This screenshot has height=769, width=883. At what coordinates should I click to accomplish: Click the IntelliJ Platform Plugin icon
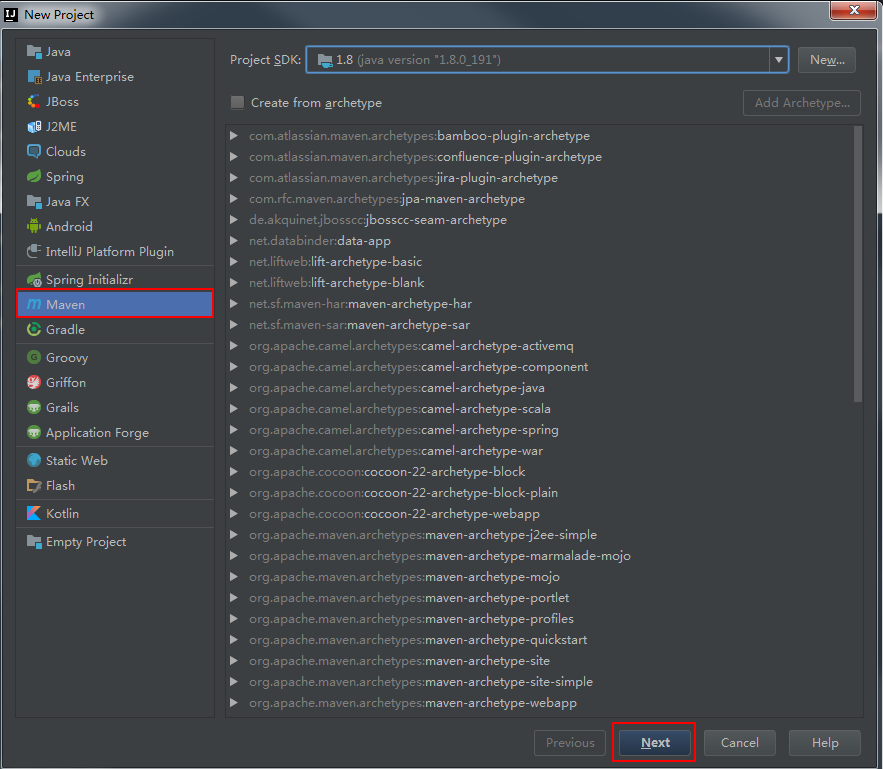34,251
